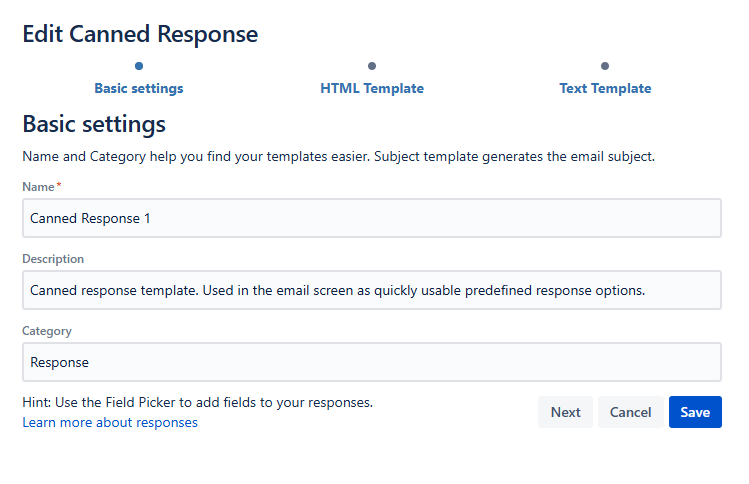This screenshot has width=749, height=484.
Task: Click the Edit Canned Response page title
Action: (140, 34)
